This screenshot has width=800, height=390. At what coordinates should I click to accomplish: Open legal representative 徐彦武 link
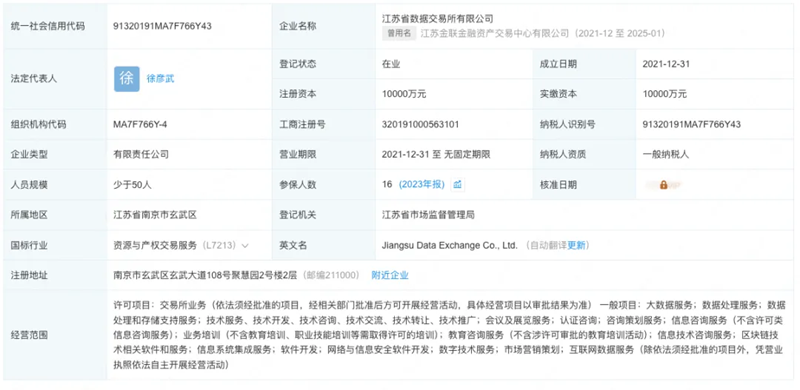point(160,79)
